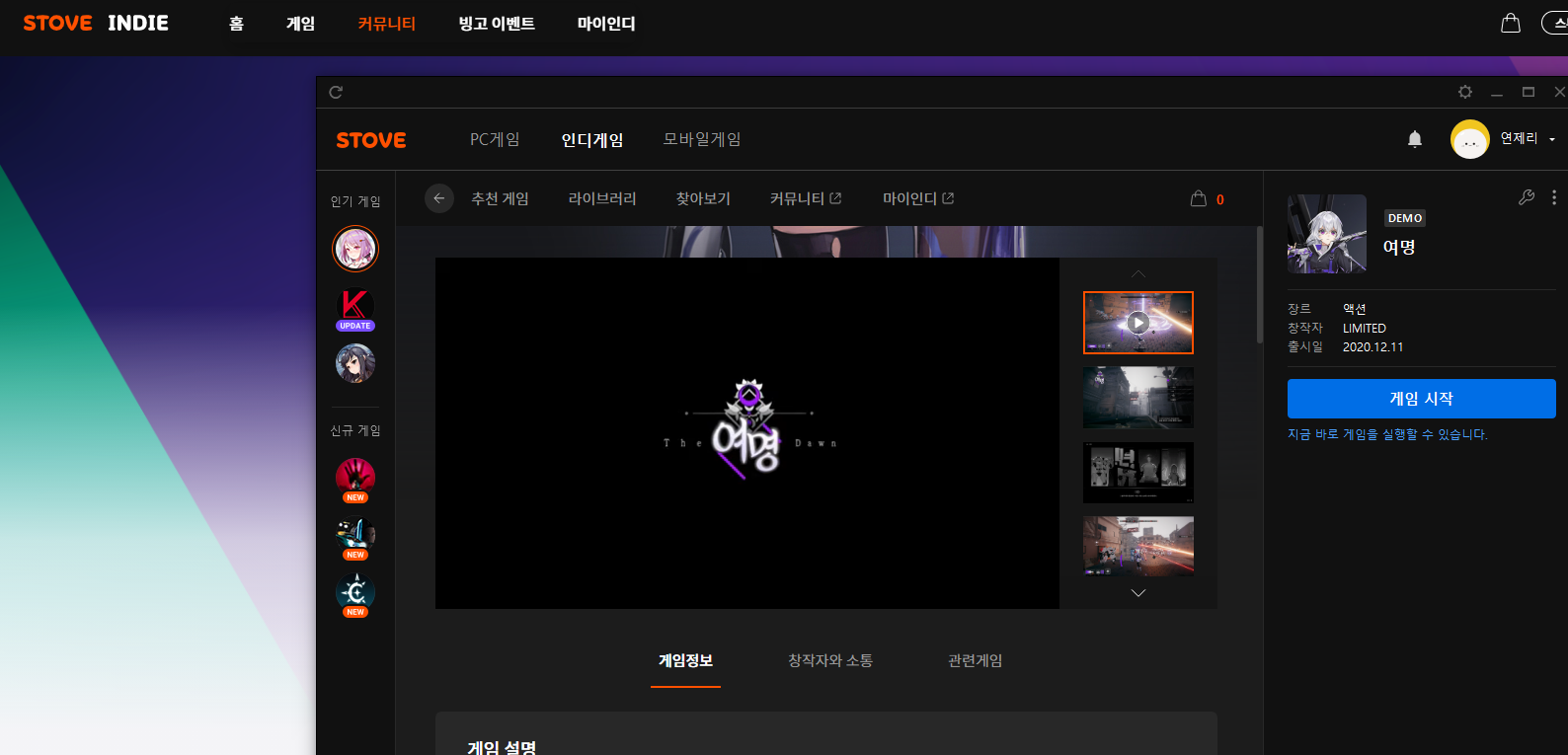Click the back arrow button
The width and height of the screenshot is (1568, 755).
click(x=439, y=198)
